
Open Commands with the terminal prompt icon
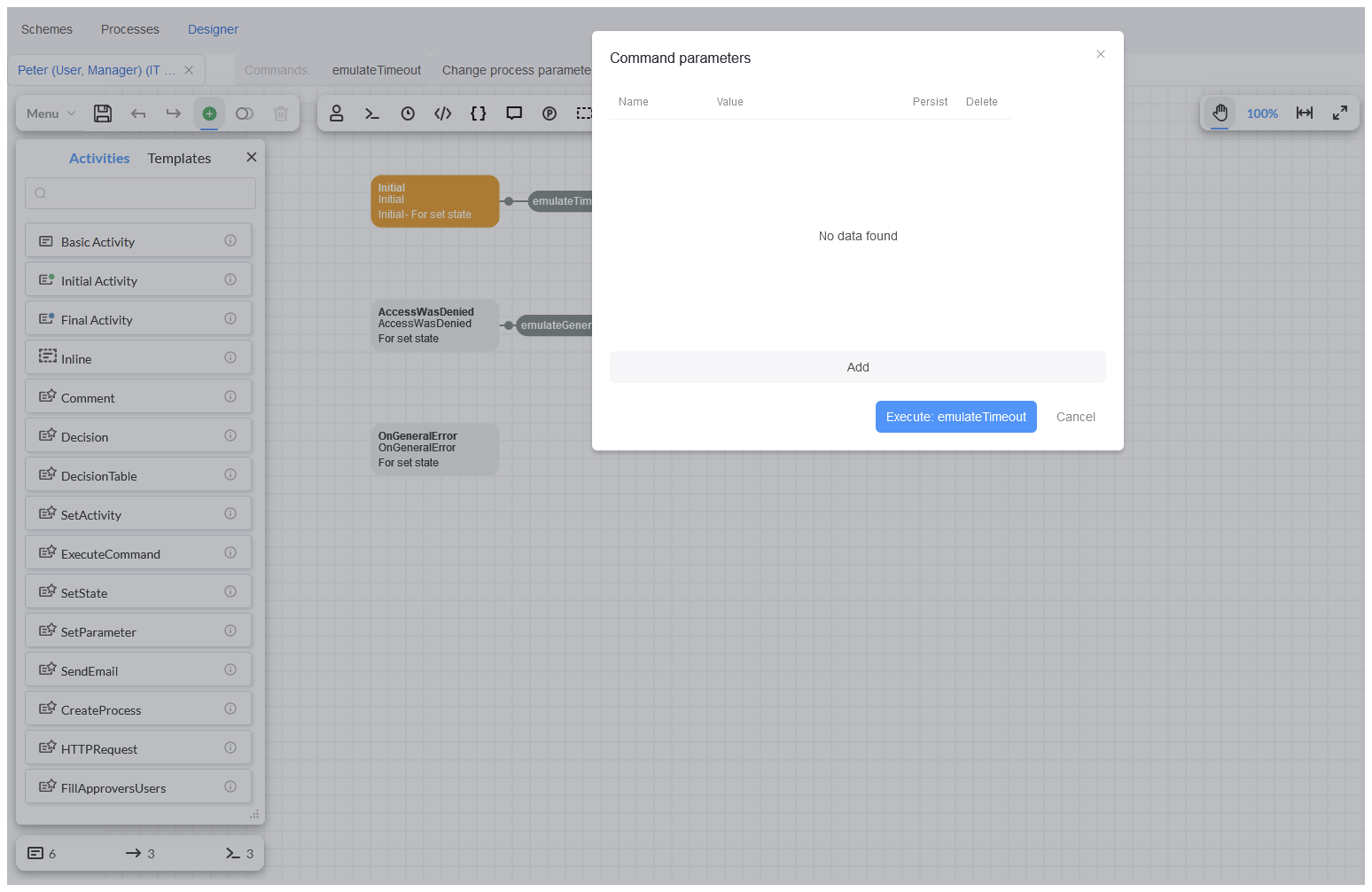(372, 113)
